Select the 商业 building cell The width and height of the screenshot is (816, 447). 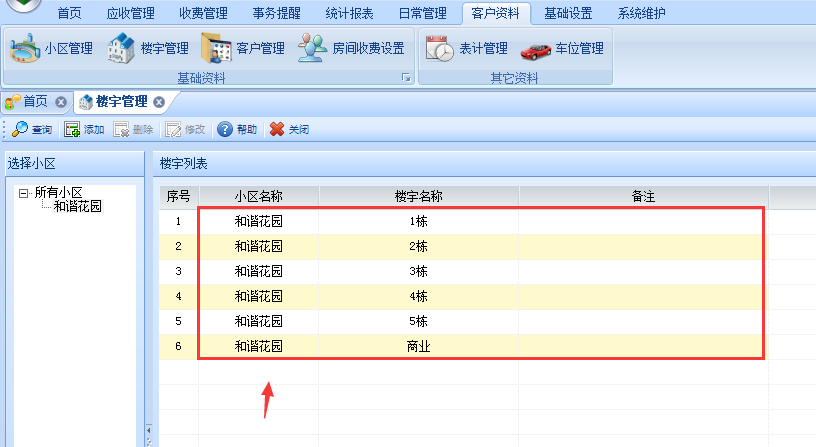[x=418, y=346]
